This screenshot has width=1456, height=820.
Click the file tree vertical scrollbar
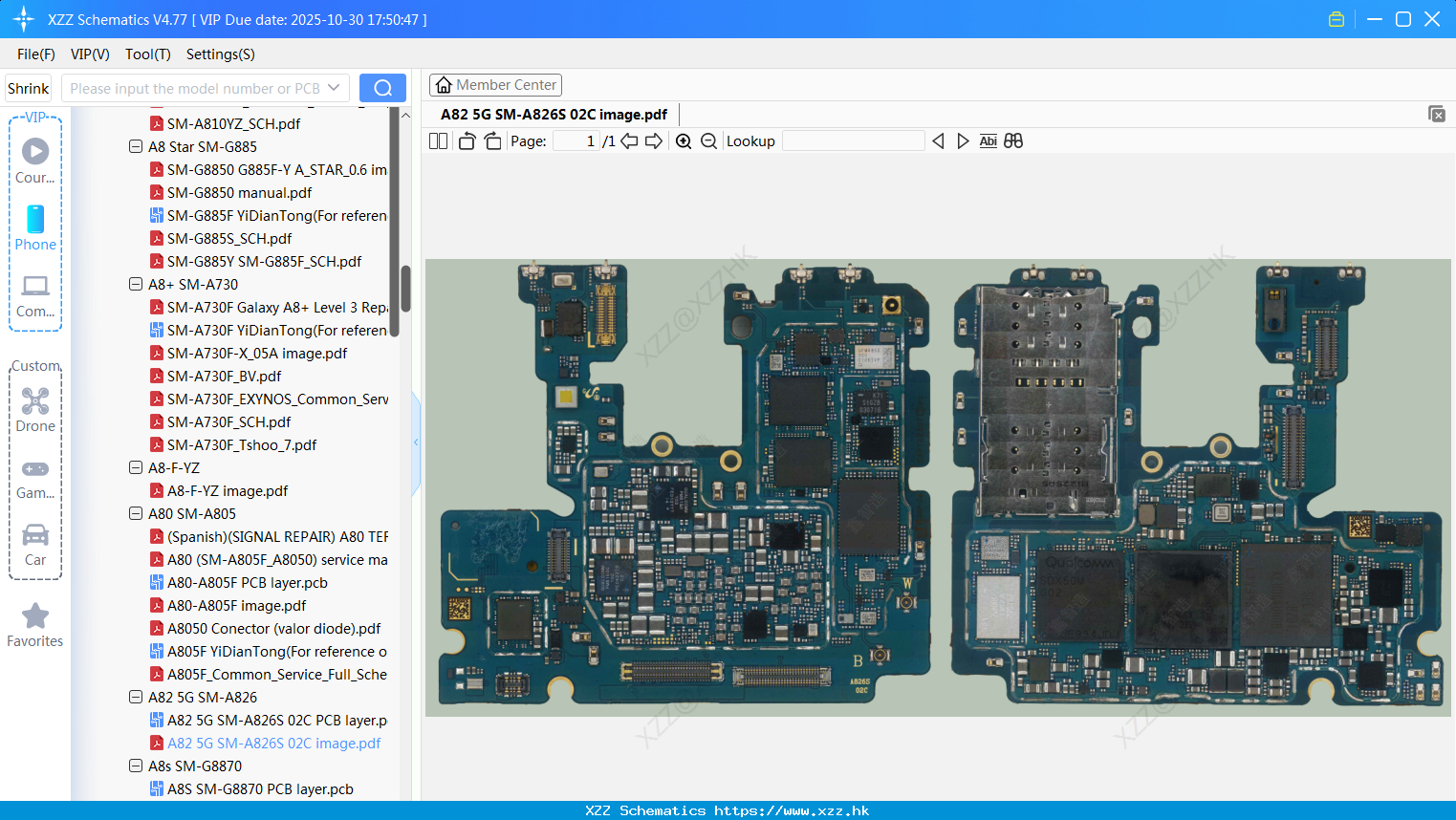pyautogui.click(x=405, y=288)
